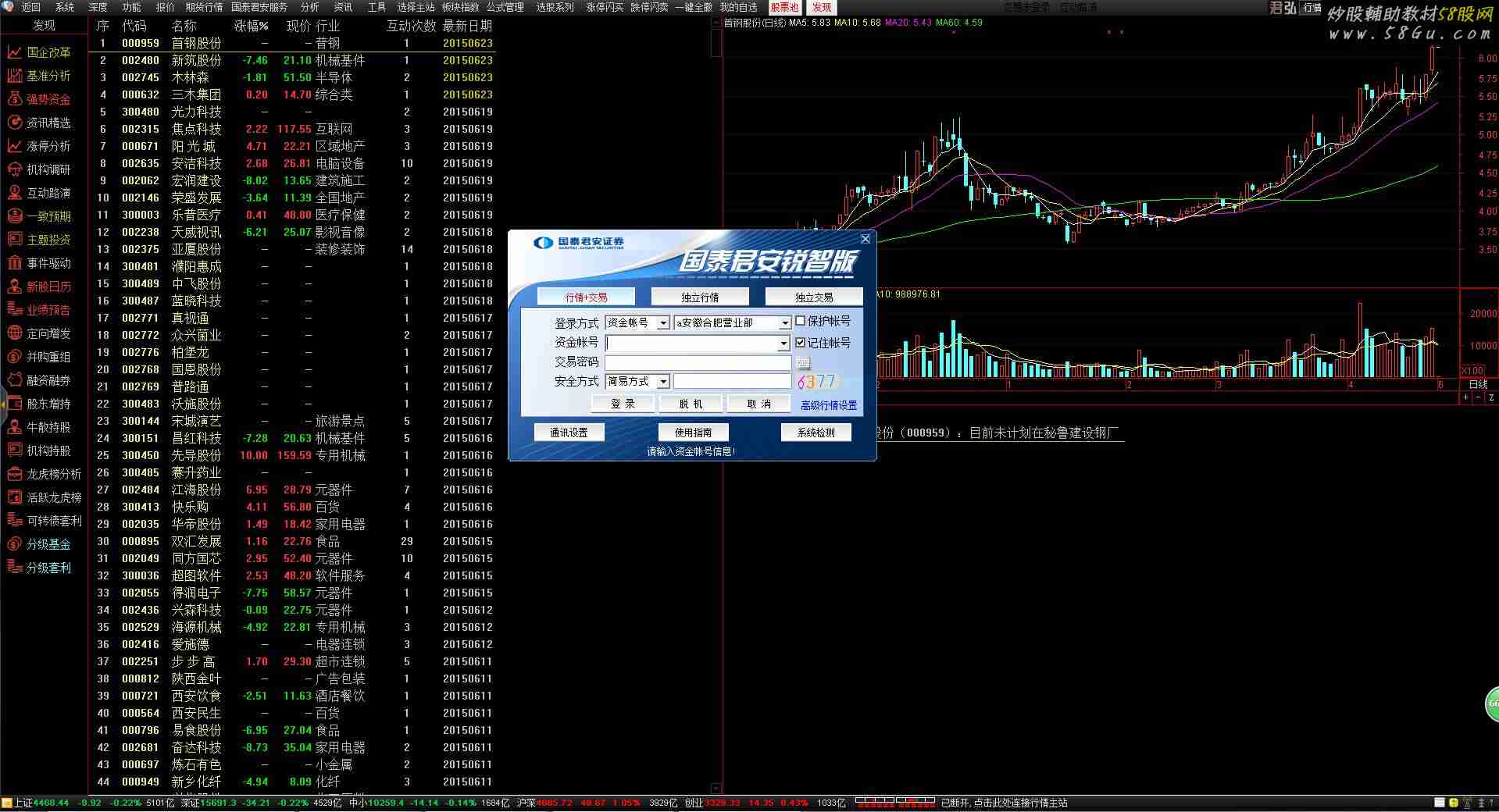
Task: Open 定向增发 in the sidebar
Action: pyautogui.click(x=39, y=333)
